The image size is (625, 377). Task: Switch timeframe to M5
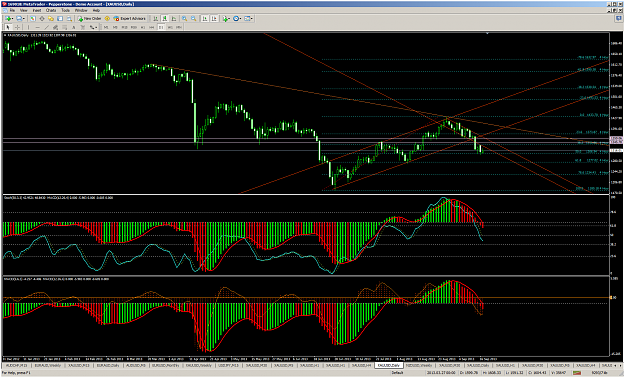click(115, 27)
